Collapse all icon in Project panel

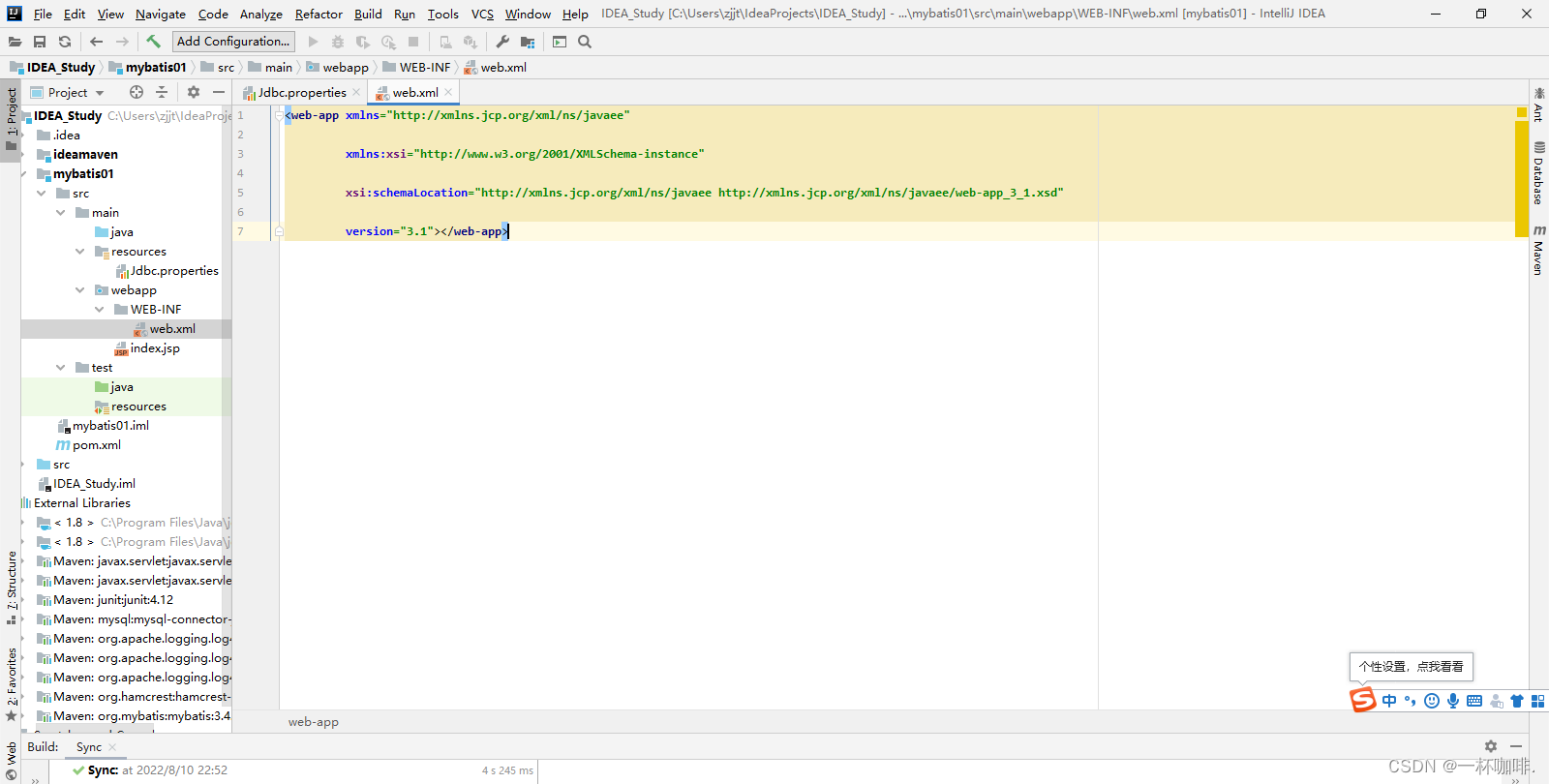click(x=162, y=92)
